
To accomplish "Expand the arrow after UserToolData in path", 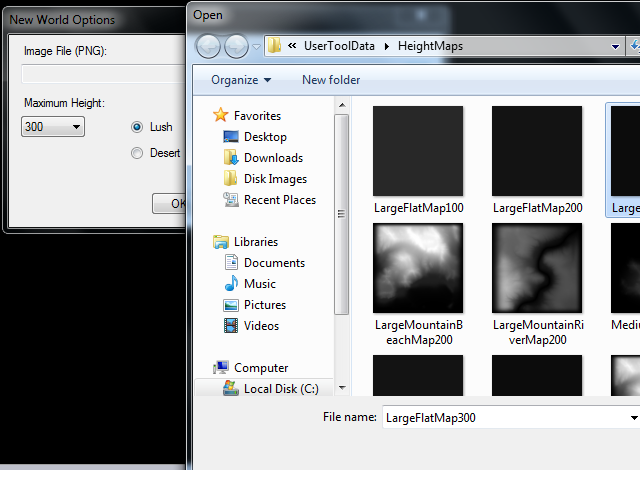I will [x=387, y=46].
